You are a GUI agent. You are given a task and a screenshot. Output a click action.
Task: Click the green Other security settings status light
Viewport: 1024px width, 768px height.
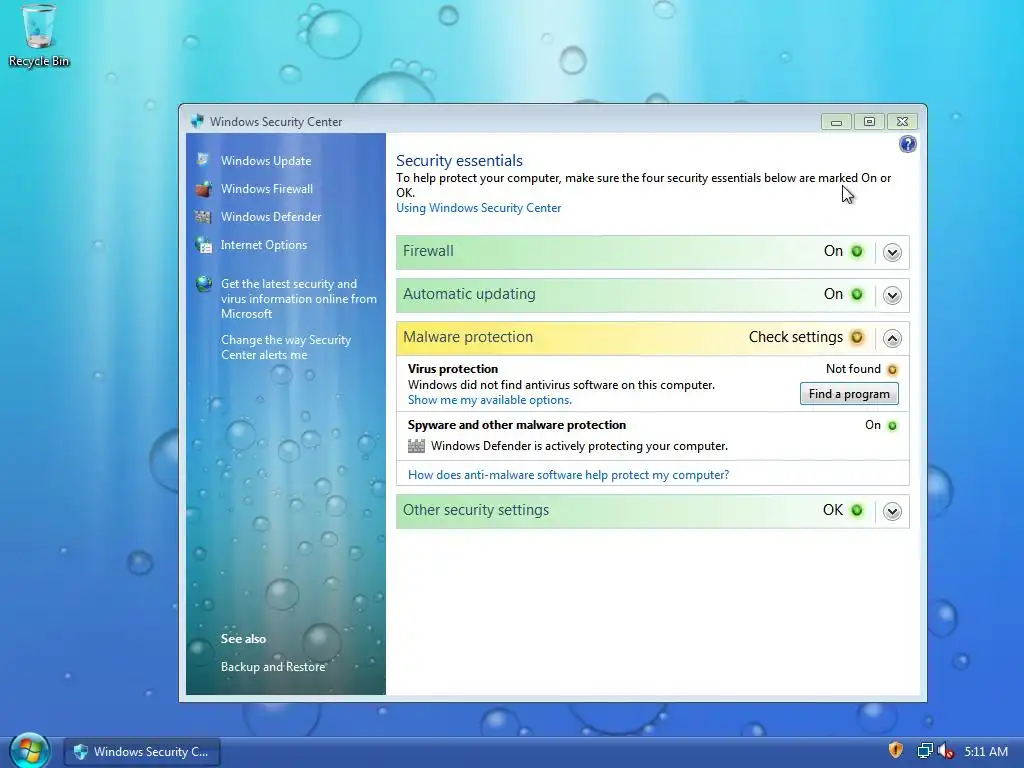coord(857,511)
